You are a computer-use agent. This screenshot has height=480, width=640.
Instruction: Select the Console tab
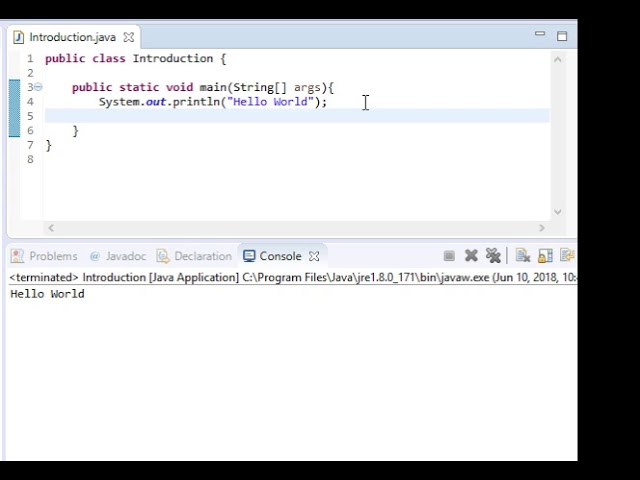coord(272,256)
